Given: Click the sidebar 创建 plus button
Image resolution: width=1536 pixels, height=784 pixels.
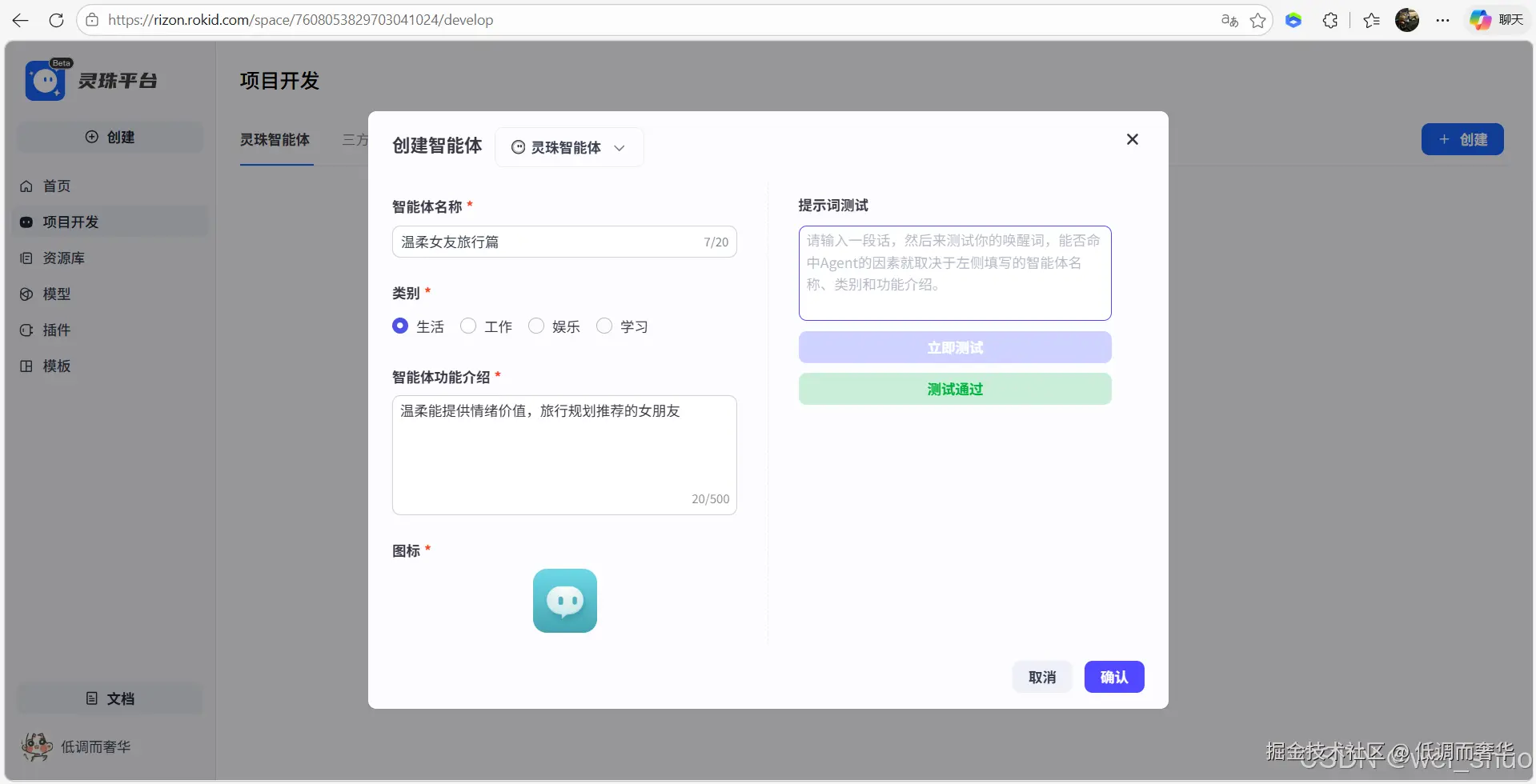Looking at the screenshot, I should tap(110, 137).
